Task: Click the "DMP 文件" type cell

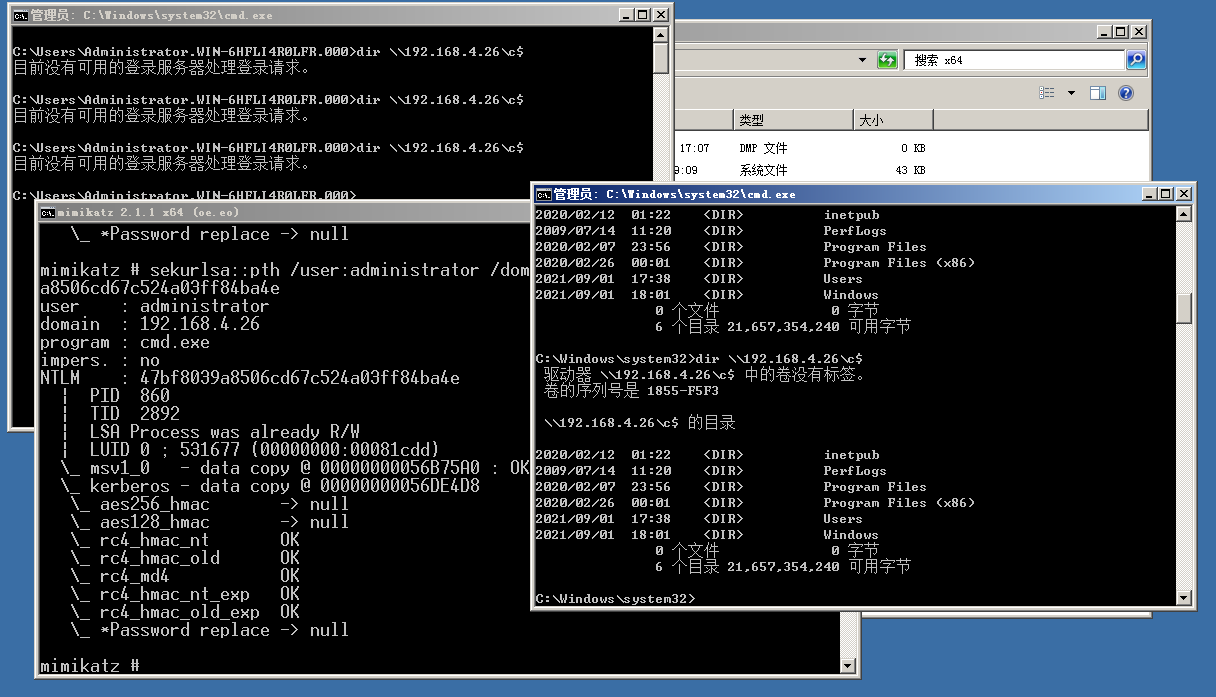Action: pyautogui.click(x=763, y=148)
